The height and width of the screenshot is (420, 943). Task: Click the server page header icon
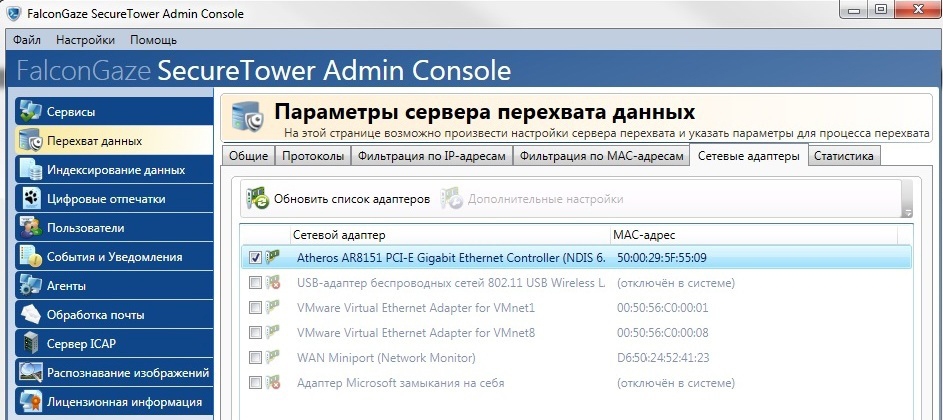(248, 118)
